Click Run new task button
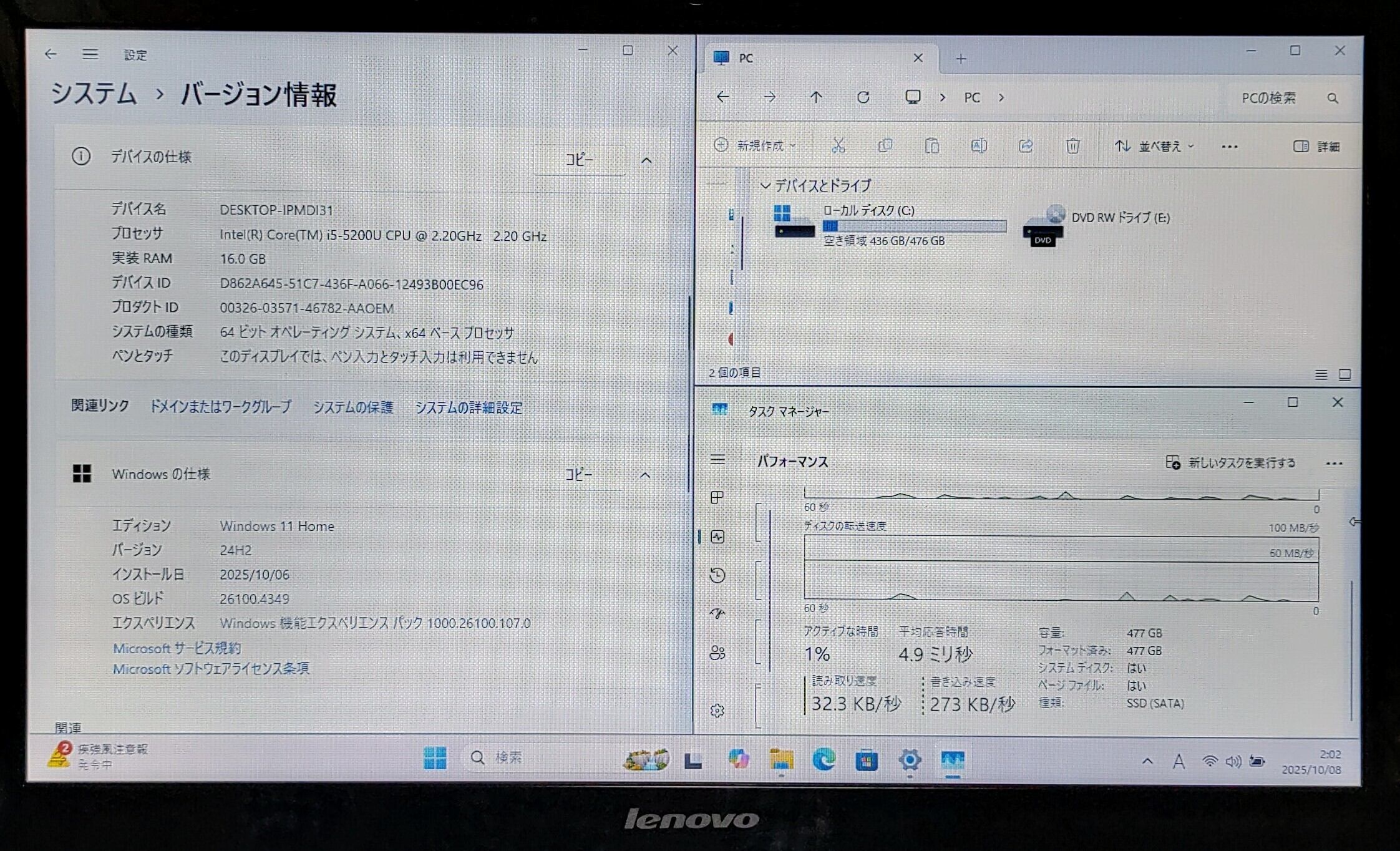Image resolution: width=1400 pixels, height=851 pixels. [x=1230, y=463]
